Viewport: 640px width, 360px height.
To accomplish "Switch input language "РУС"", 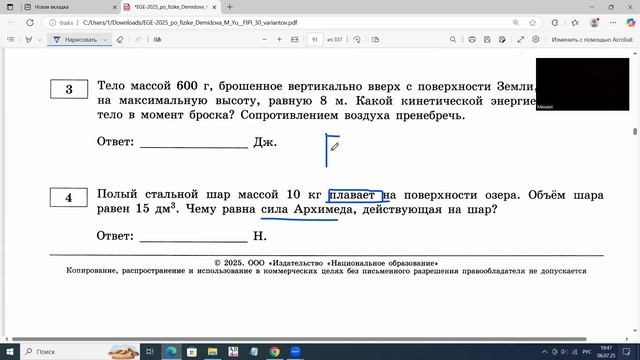I will pos(587,351).
